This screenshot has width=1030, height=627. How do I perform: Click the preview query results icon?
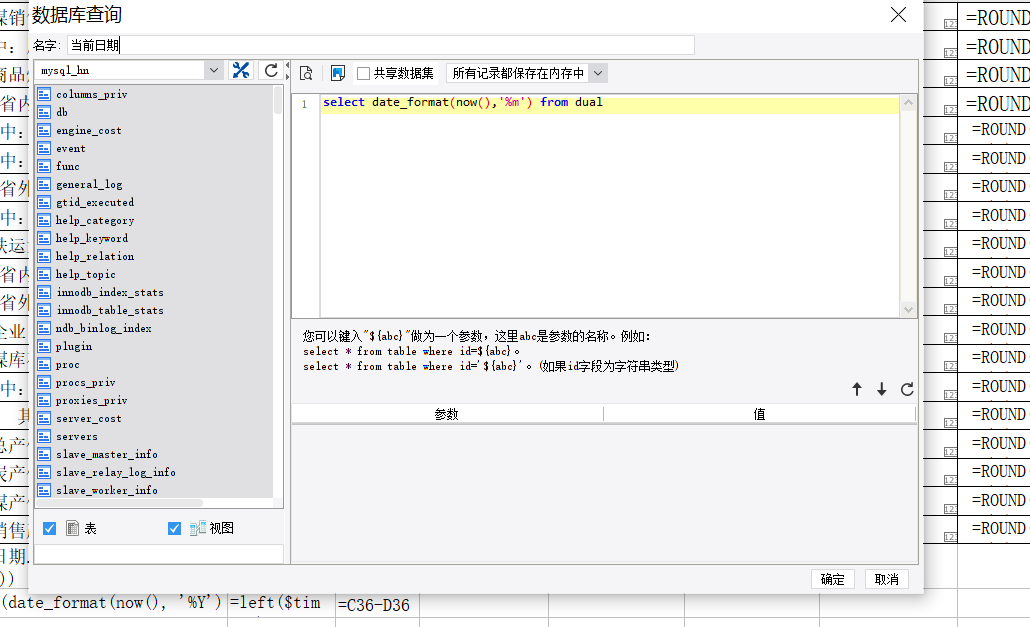point(306,73)
